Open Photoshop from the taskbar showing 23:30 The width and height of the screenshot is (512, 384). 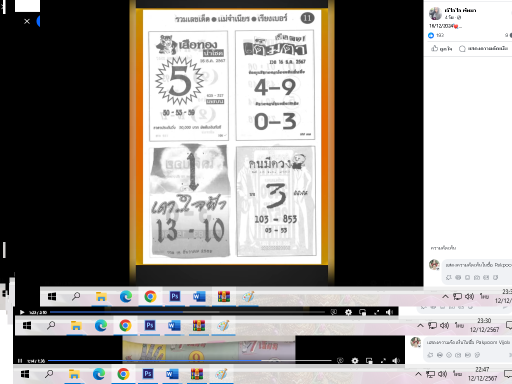(x=150, y=325)
